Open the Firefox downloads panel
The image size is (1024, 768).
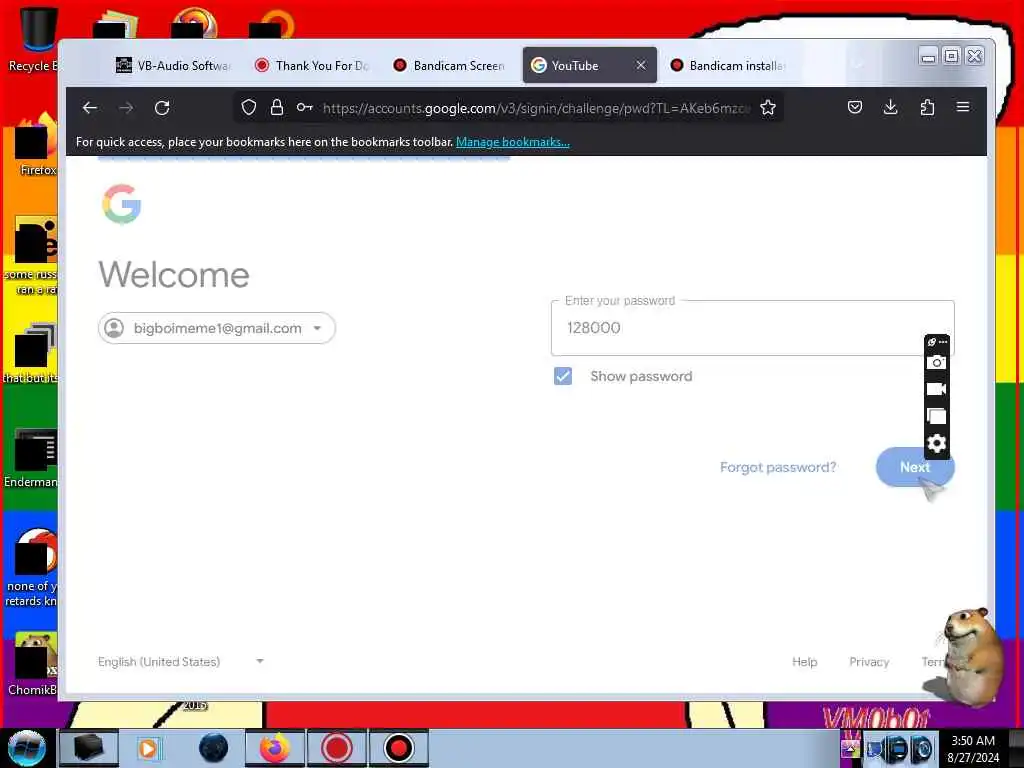pyautogui.click(x=890, y=107)
